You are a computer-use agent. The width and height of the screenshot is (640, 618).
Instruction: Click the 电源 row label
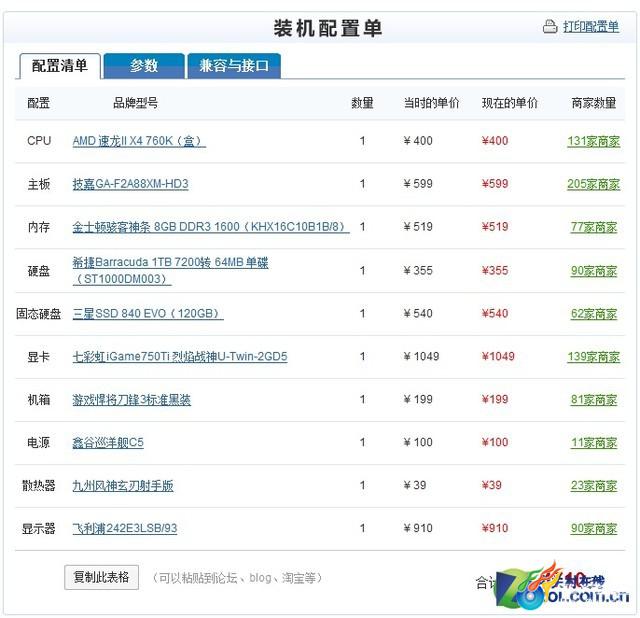[x=39, y=442]
